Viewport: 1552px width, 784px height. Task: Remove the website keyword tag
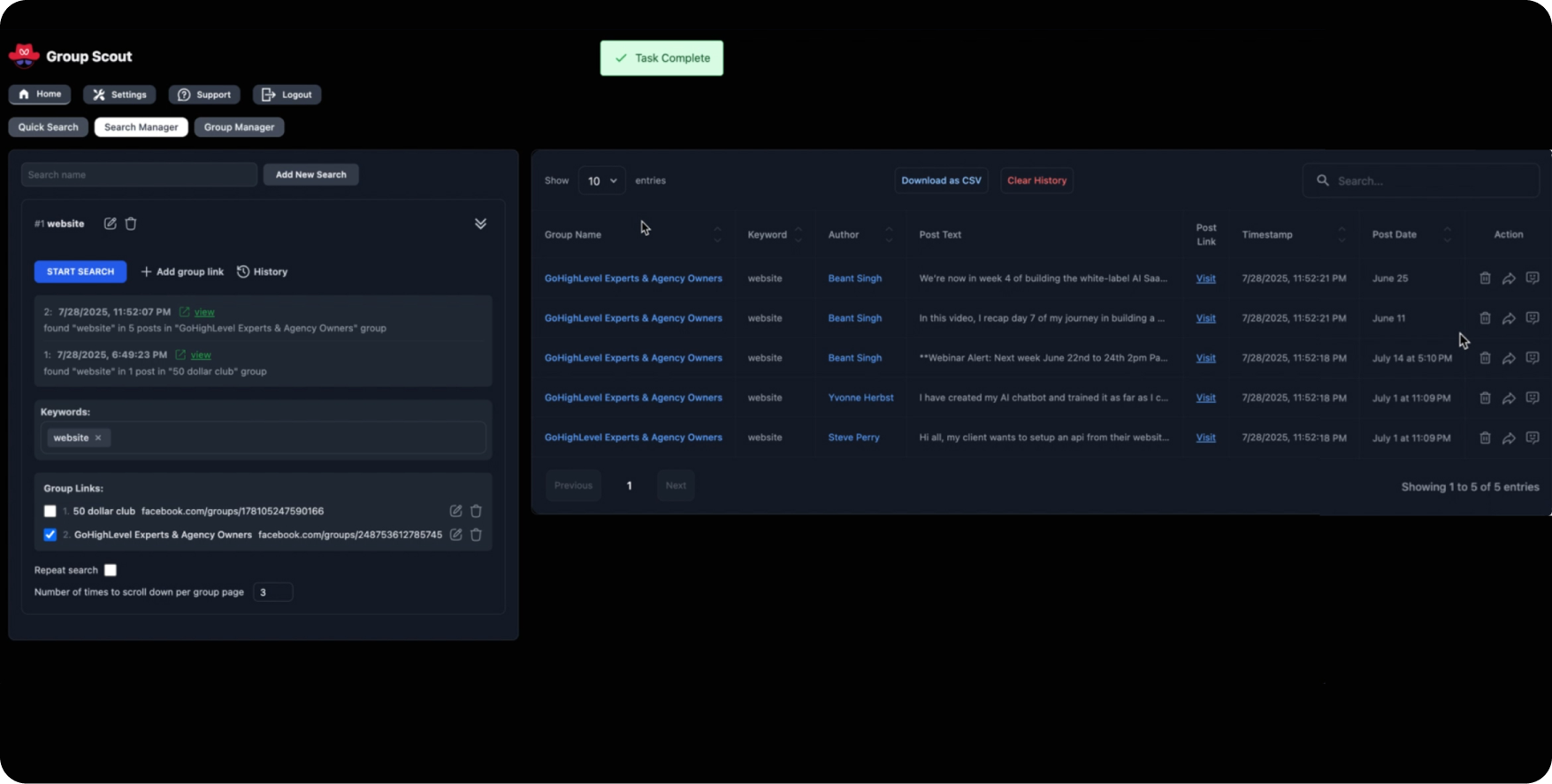pyautogui.click(x=98, y=438)
